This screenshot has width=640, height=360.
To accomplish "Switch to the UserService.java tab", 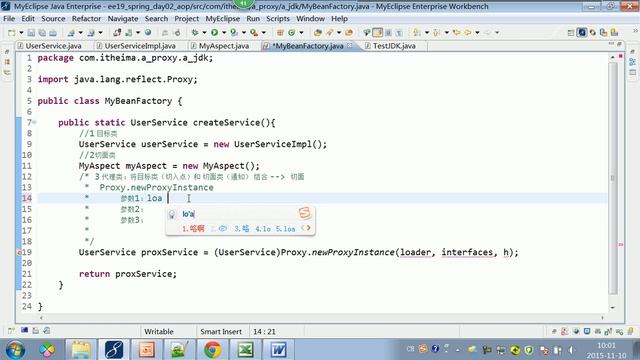I will pyautogui.click(x=53, y=46).
